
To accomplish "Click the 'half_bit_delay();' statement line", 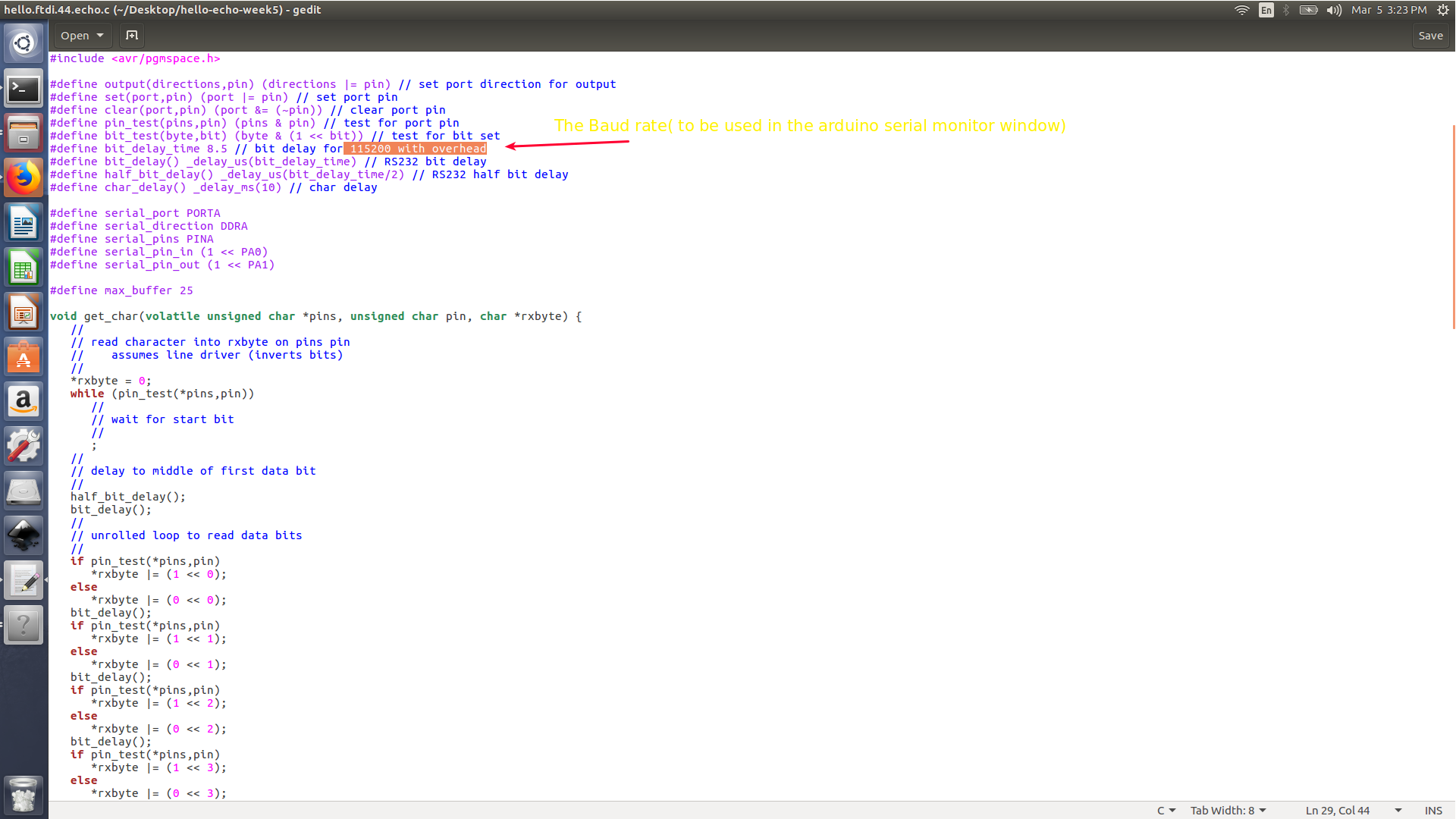I will [x=128, y=497].
